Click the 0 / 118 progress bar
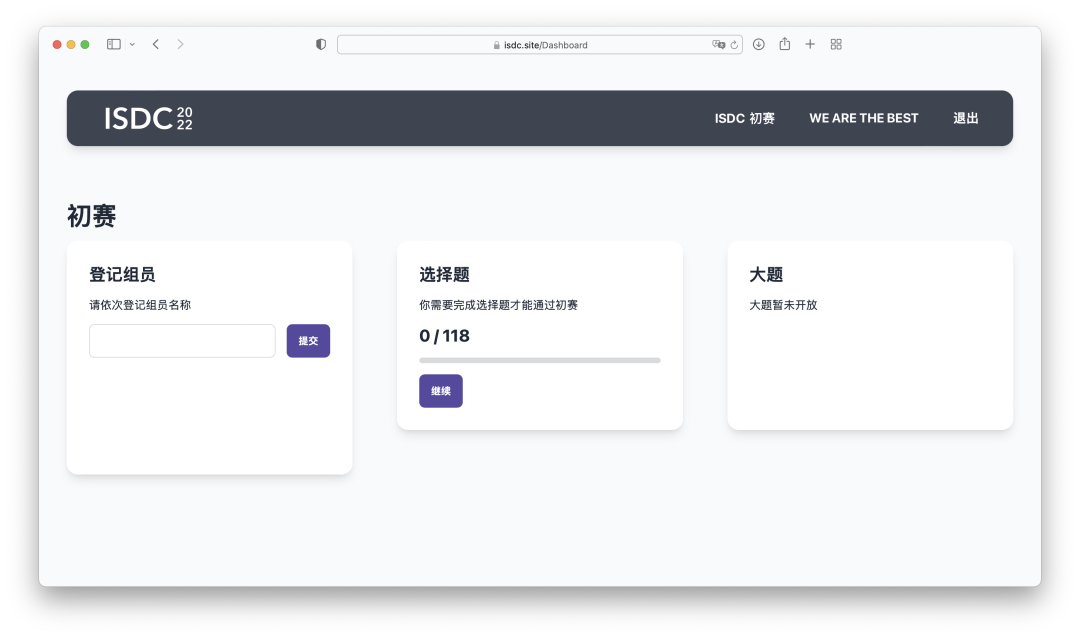The image size is (1080, 638). coord(539,360)
